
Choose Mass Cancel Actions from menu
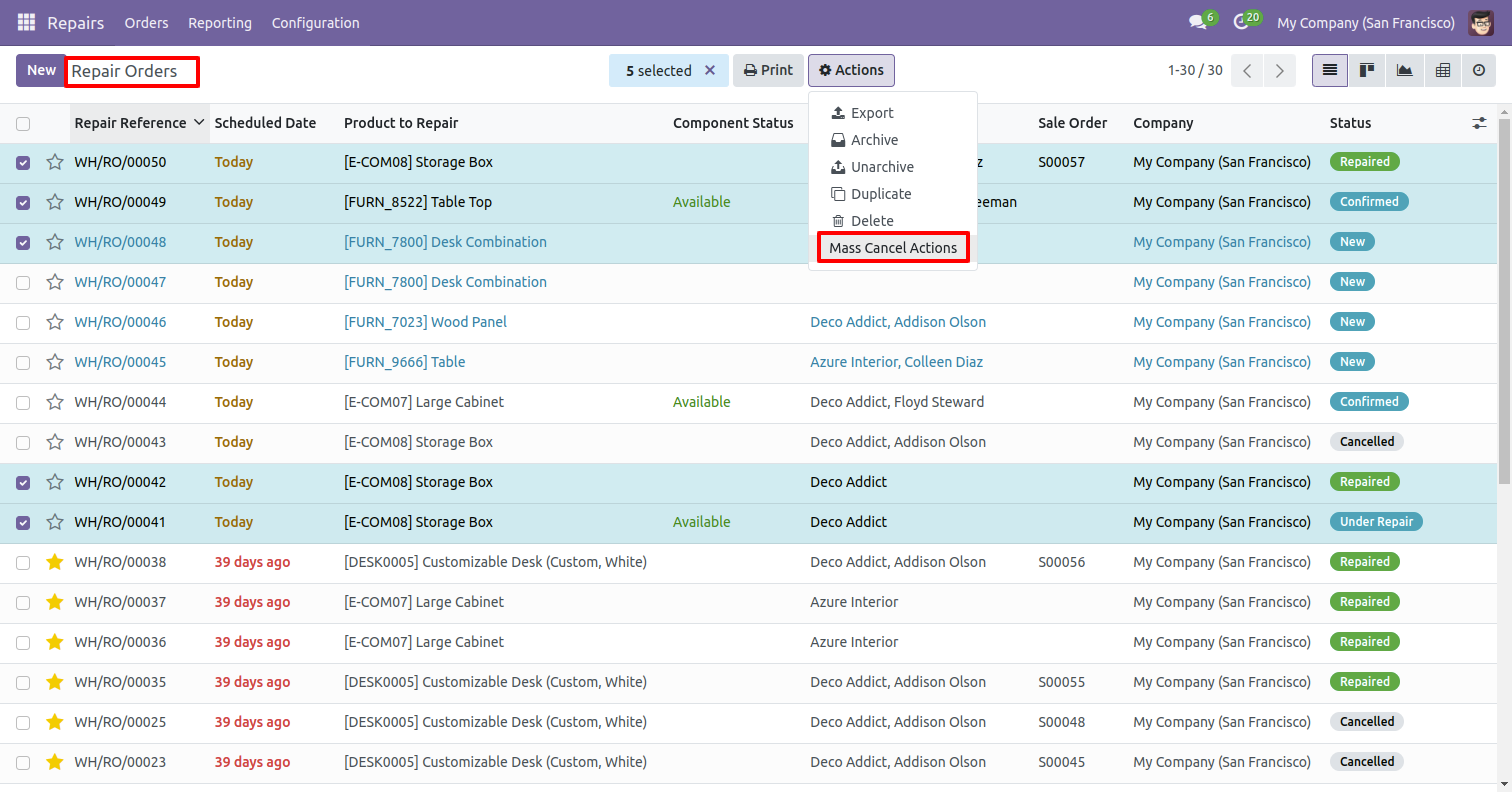tap(892, 248)
